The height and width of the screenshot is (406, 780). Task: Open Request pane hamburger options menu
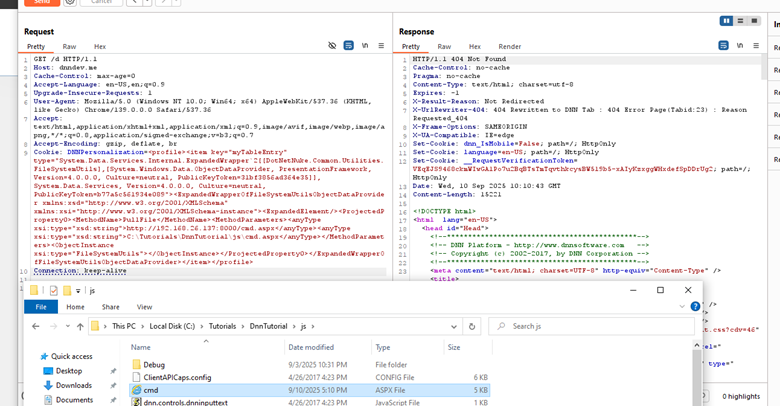point(381,46)
